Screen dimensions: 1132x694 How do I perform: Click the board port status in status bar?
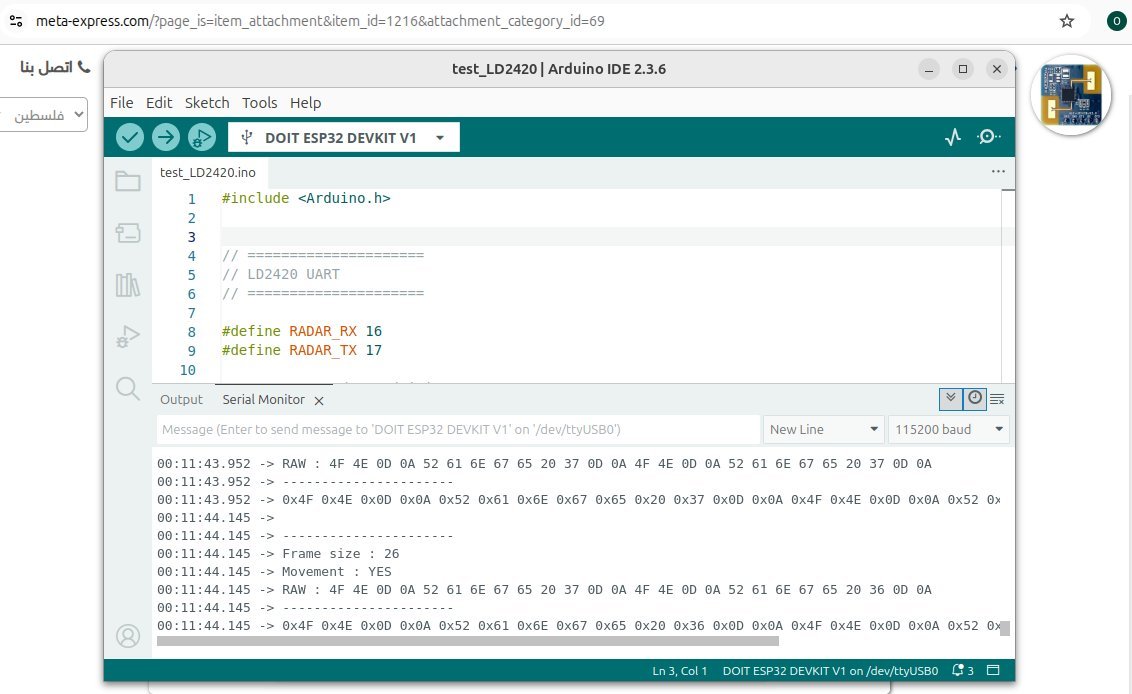(830, 671)
